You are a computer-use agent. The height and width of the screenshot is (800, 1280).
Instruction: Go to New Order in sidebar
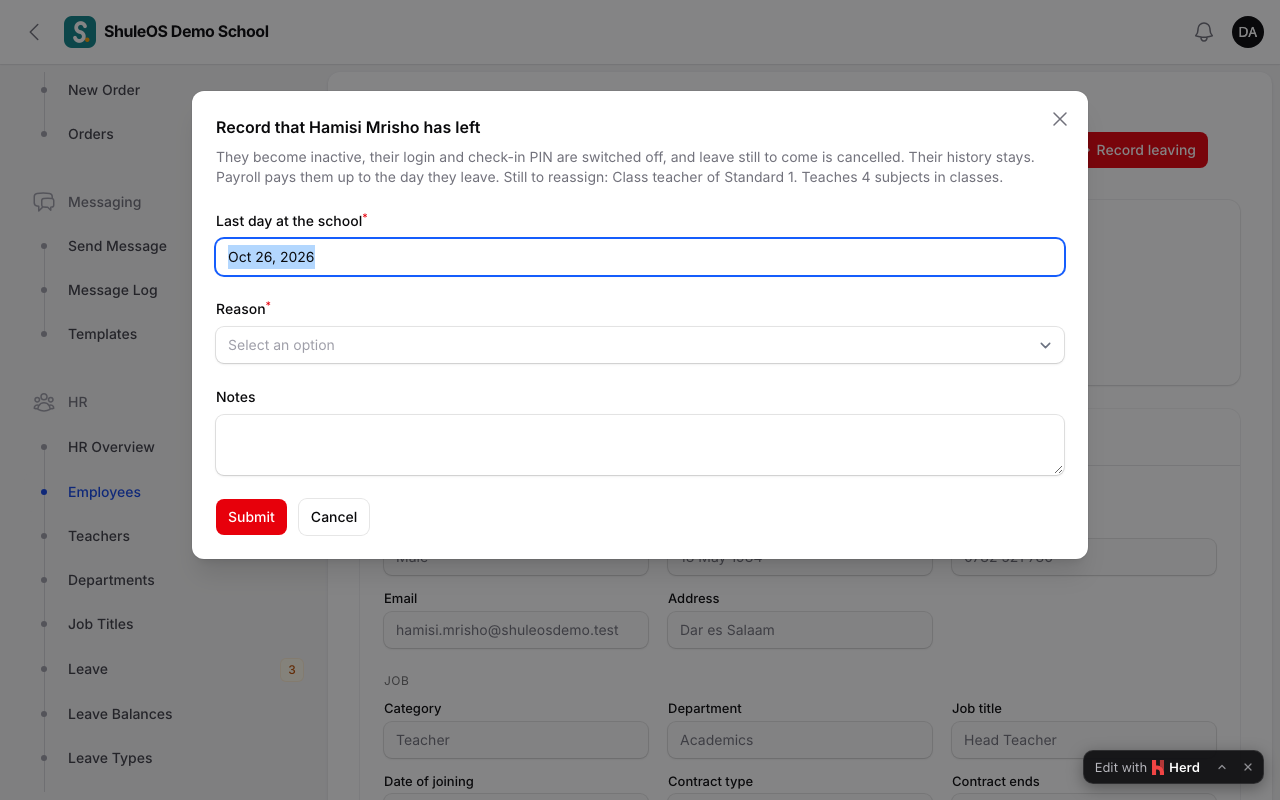coord(104,90)
